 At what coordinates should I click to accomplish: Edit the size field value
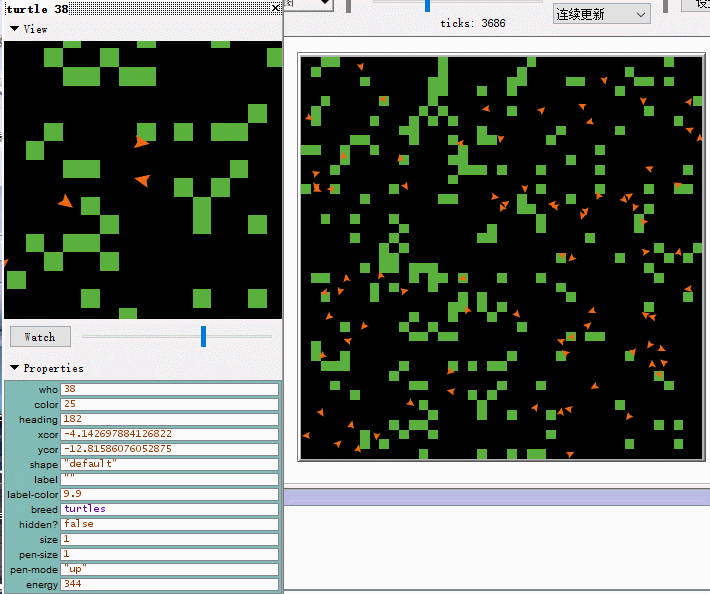pyautogui.click(x=169, y=539)
